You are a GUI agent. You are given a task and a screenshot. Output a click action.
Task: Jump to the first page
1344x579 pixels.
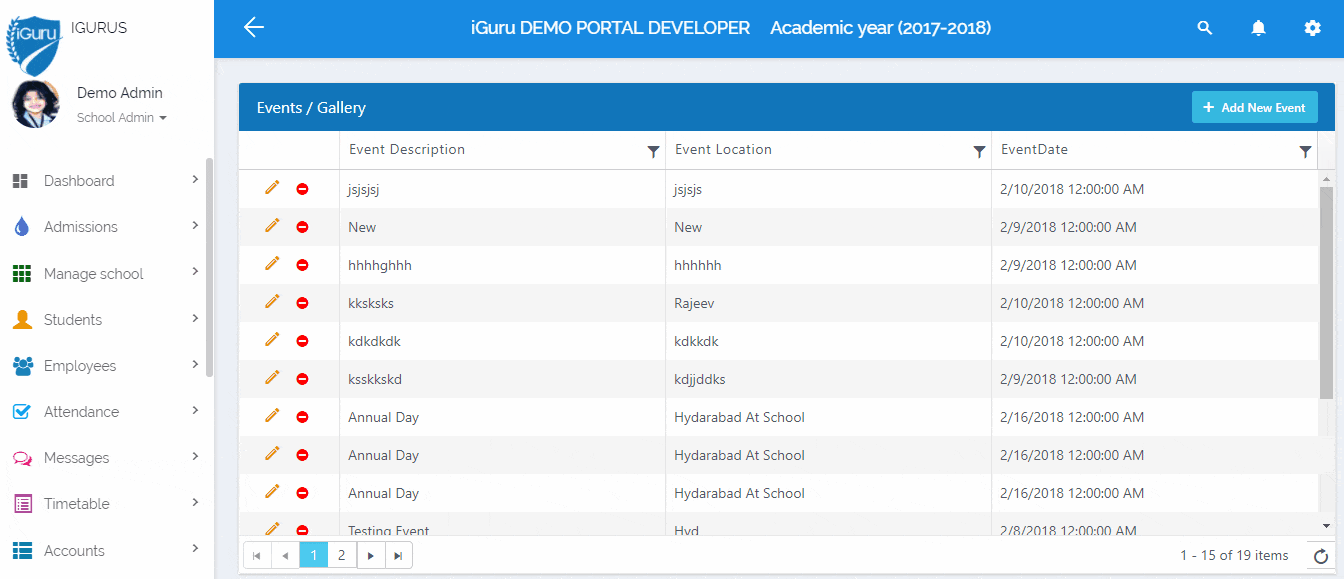click(x=257, y=555)
